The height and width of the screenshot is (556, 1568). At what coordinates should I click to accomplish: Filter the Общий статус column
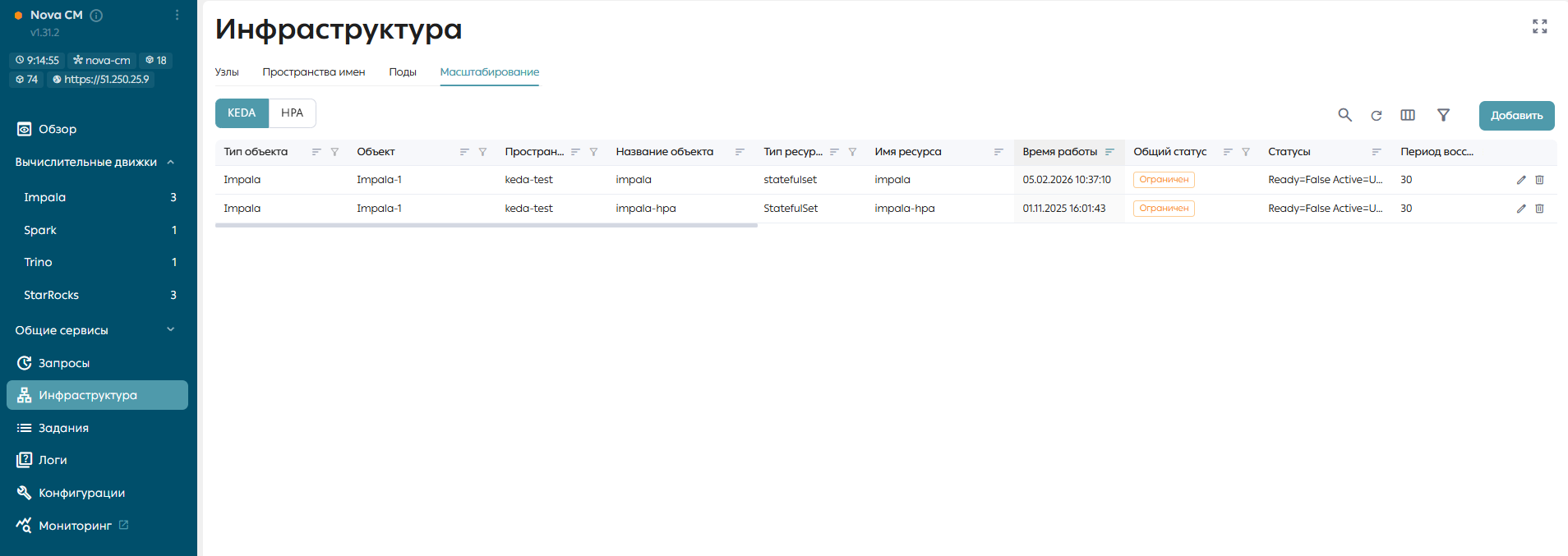(1246, 152)
